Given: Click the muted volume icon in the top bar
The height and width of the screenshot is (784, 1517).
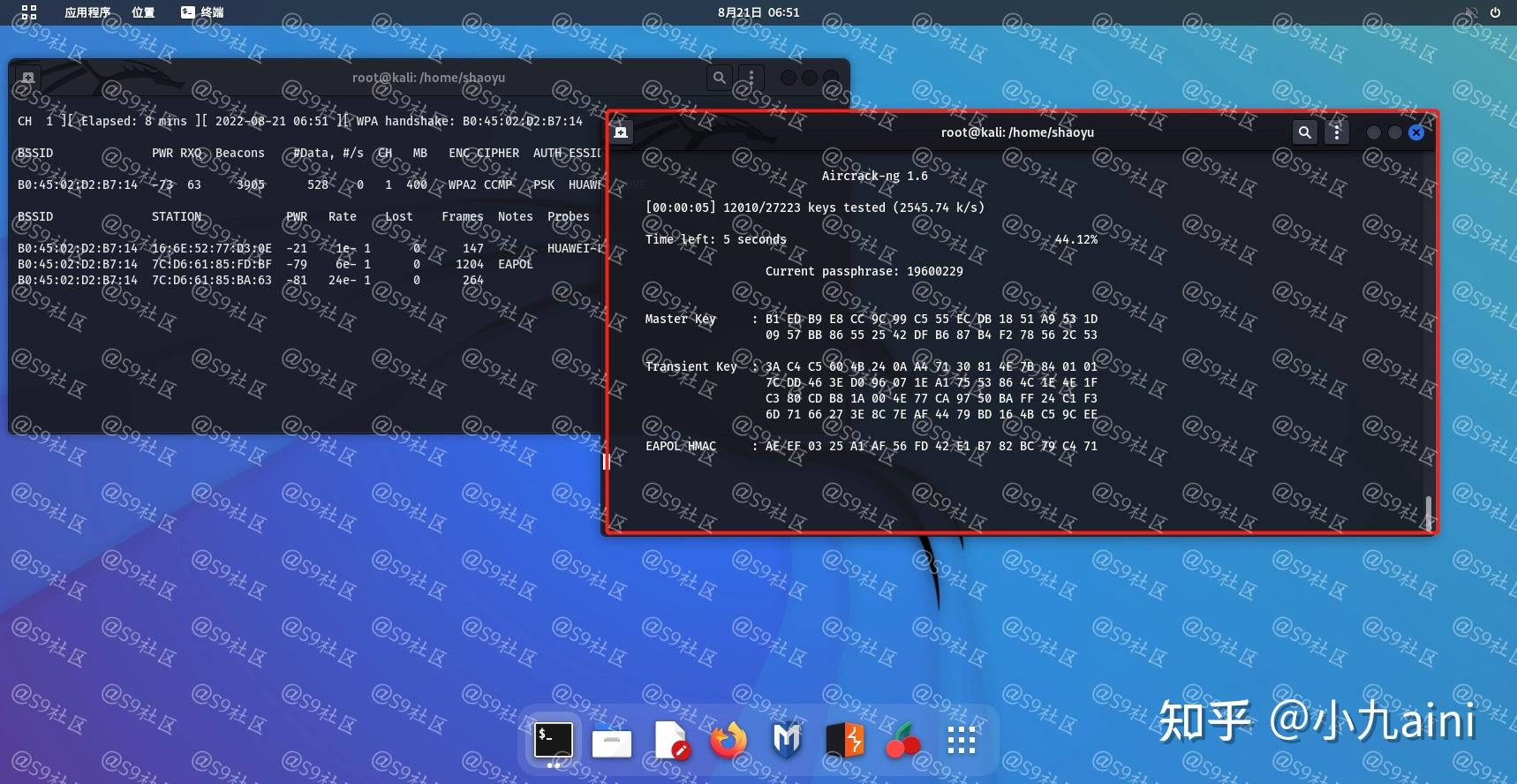Looking at the screenshot, I should [1471, 12].
